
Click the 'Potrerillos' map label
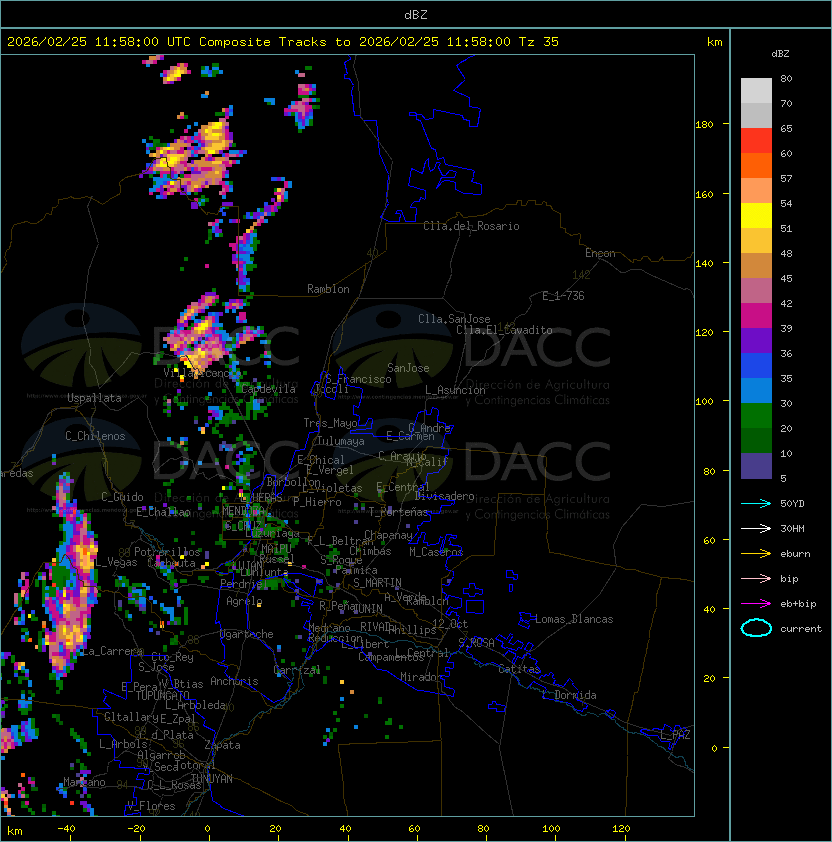[x=167, y=552]
